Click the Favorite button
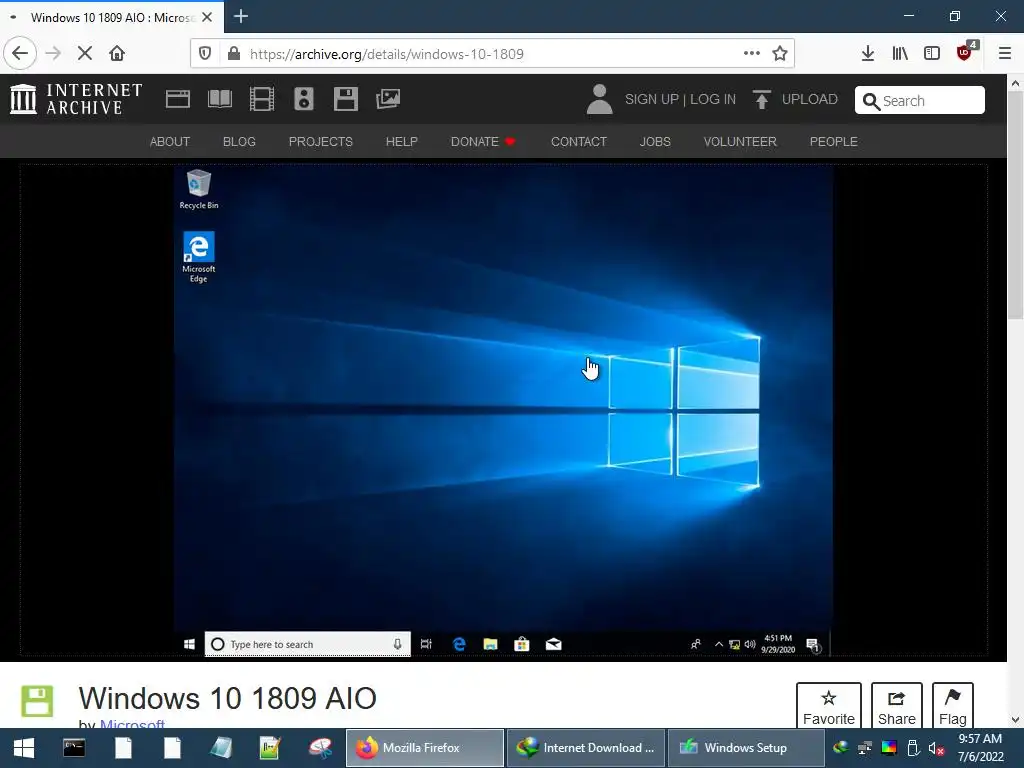 click(x=829, y=706)
